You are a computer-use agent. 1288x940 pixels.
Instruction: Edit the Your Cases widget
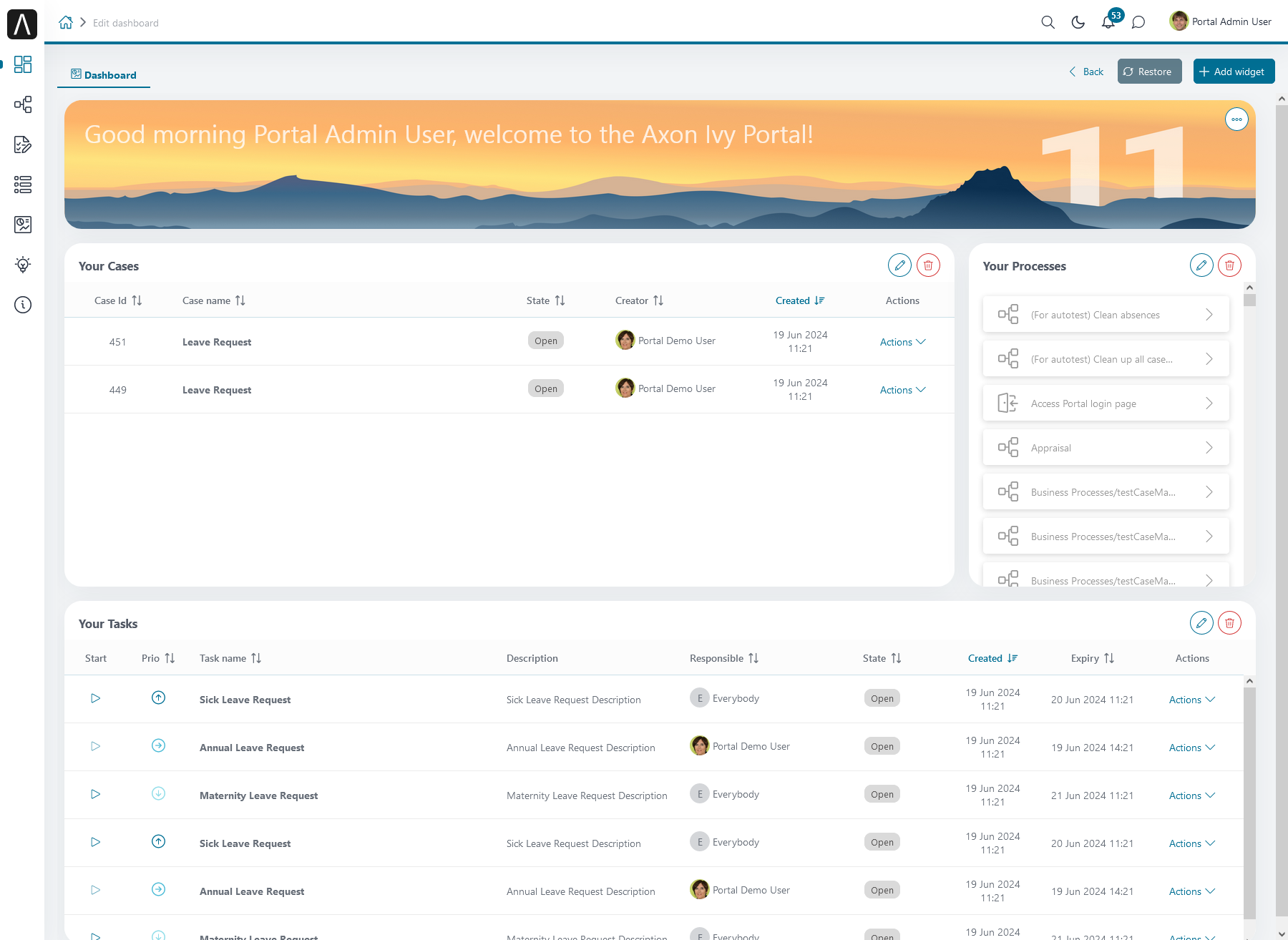pos(899,265)
